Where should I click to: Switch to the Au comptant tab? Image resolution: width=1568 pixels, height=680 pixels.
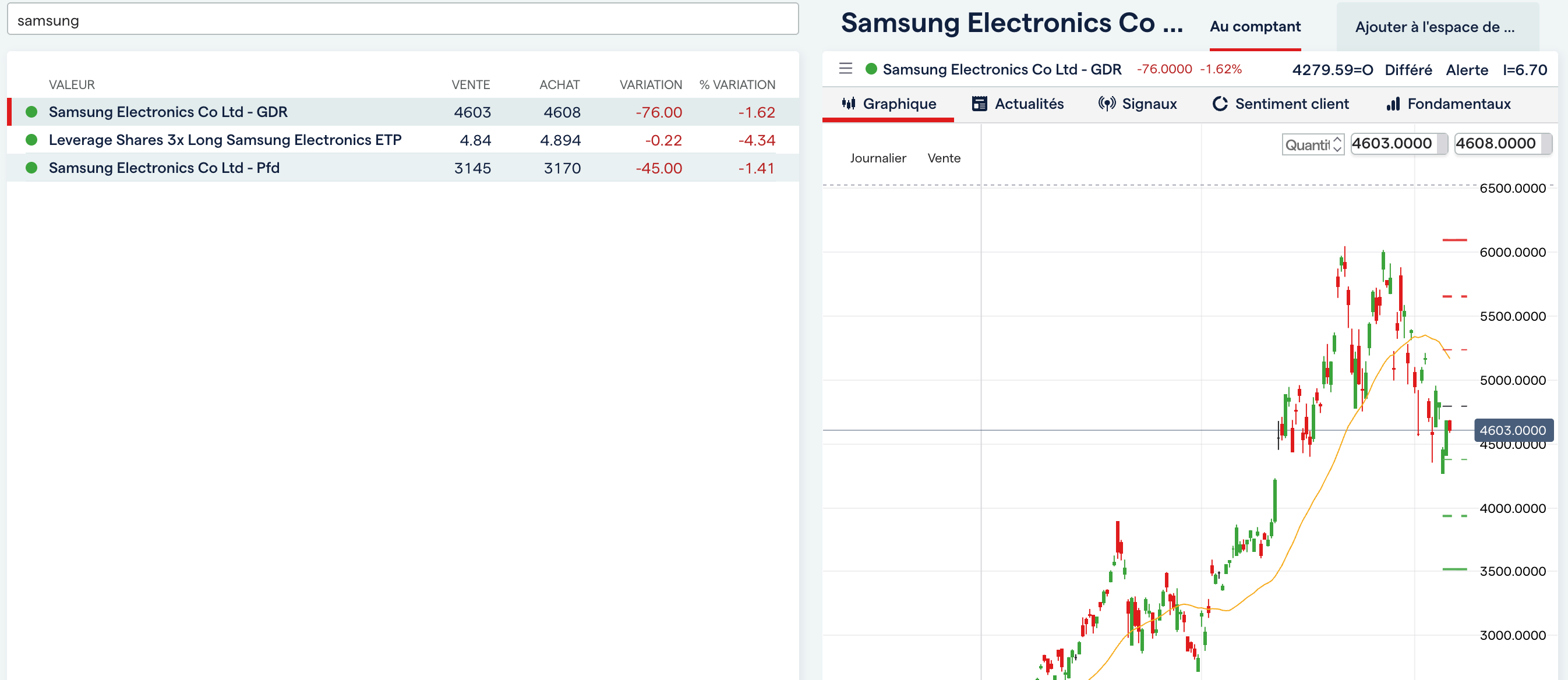pos(1255,27)
